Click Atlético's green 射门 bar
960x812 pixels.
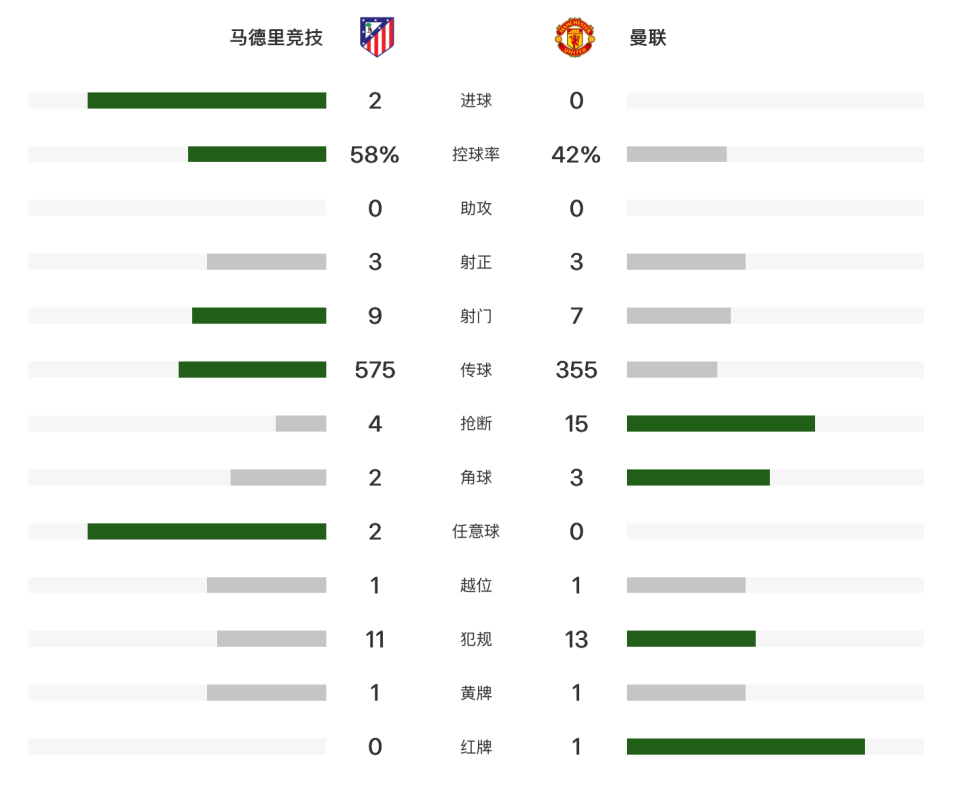(259, 315)
